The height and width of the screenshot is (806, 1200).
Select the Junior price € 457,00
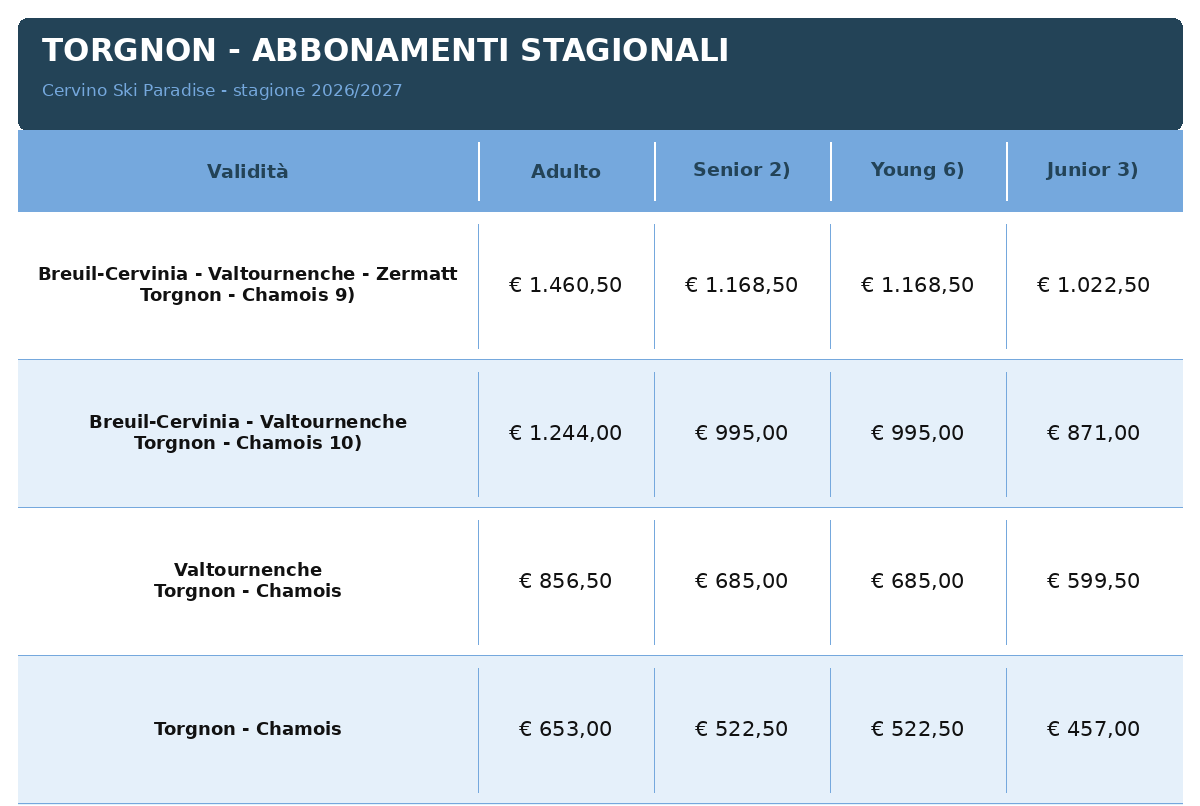click(x=1094, y=729)
